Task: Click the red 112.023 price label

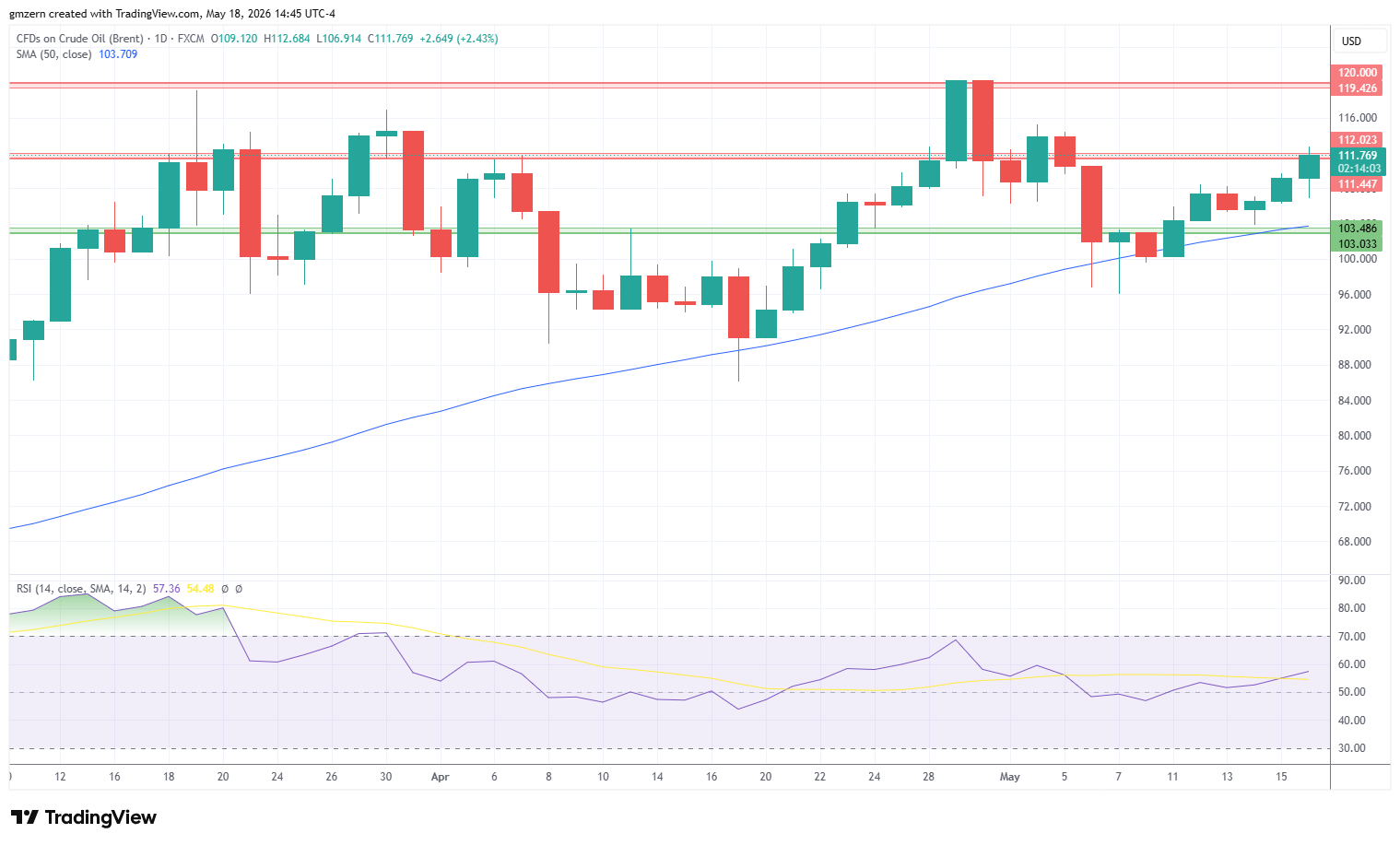Action: (x=1358, y=140)
